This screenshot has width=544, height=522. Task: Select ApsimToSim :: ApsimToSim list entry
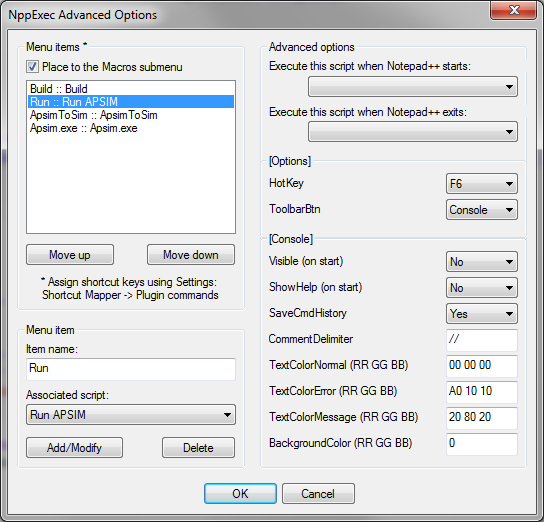coord(131,115)
